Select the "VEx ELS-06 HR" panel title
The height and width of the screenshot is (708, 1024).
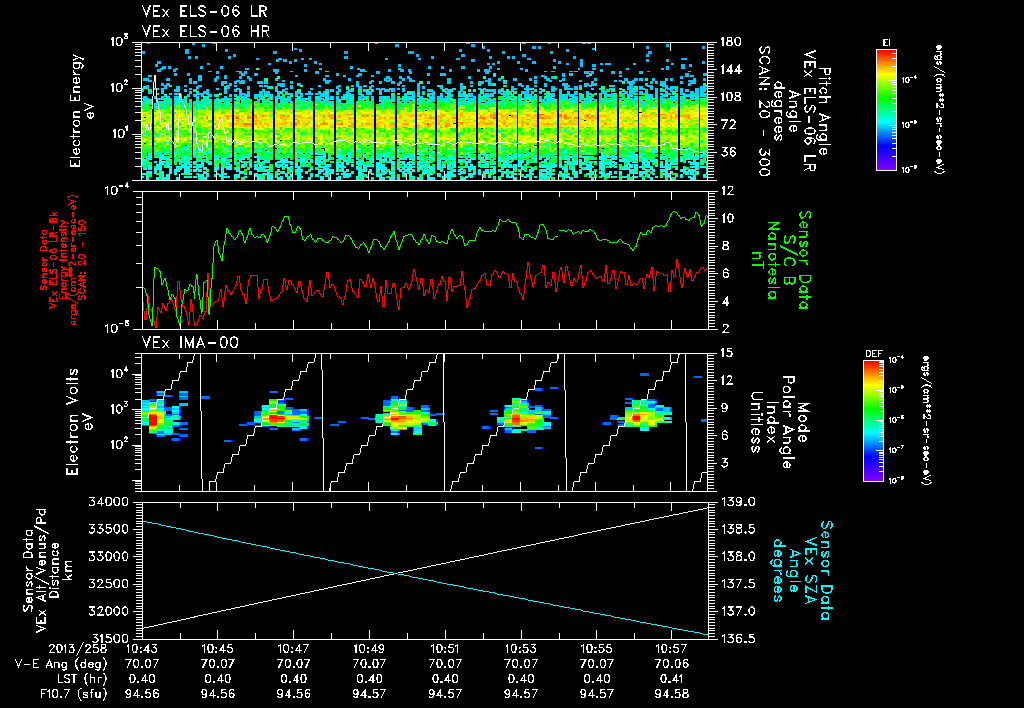click(x=205, y=31)
